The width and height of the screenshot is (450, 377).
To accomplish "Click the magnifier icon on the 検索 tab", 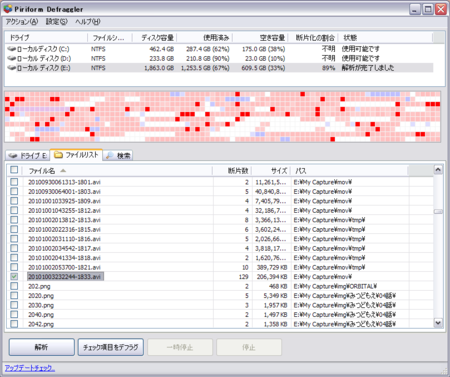I will (109, 155).
